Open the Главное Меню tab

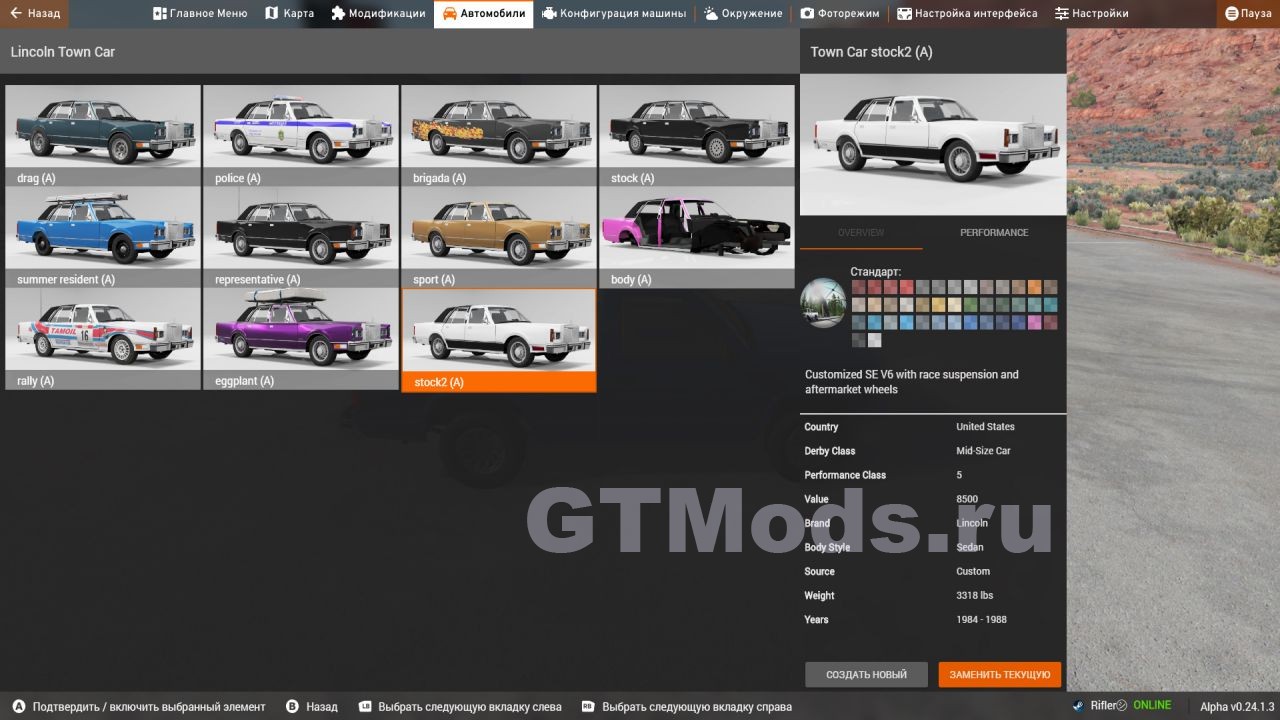pyautogui.click(x=200, y=13)
